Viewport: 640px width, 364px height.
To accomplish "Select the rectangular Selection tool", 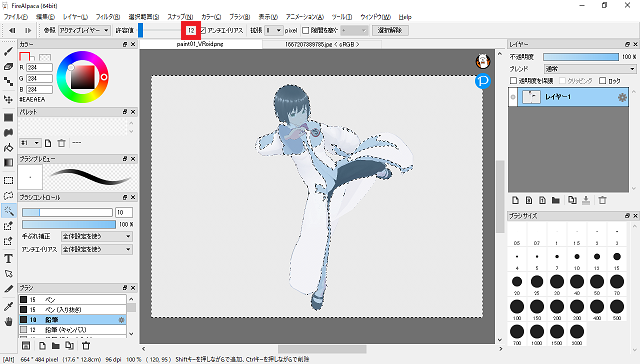I will tap(9, 180).
